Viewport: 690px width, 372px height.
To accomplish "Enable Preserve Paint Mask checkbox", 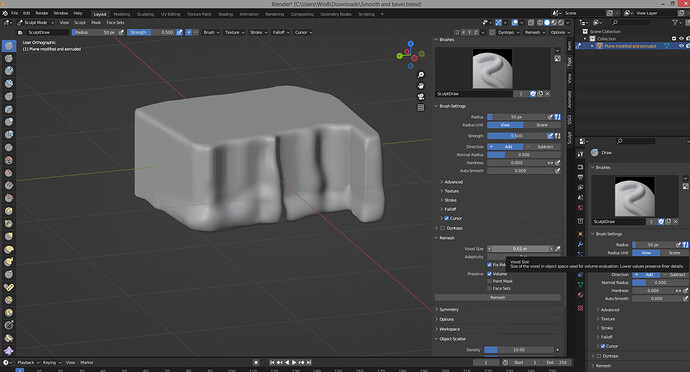I will point(489,281).
